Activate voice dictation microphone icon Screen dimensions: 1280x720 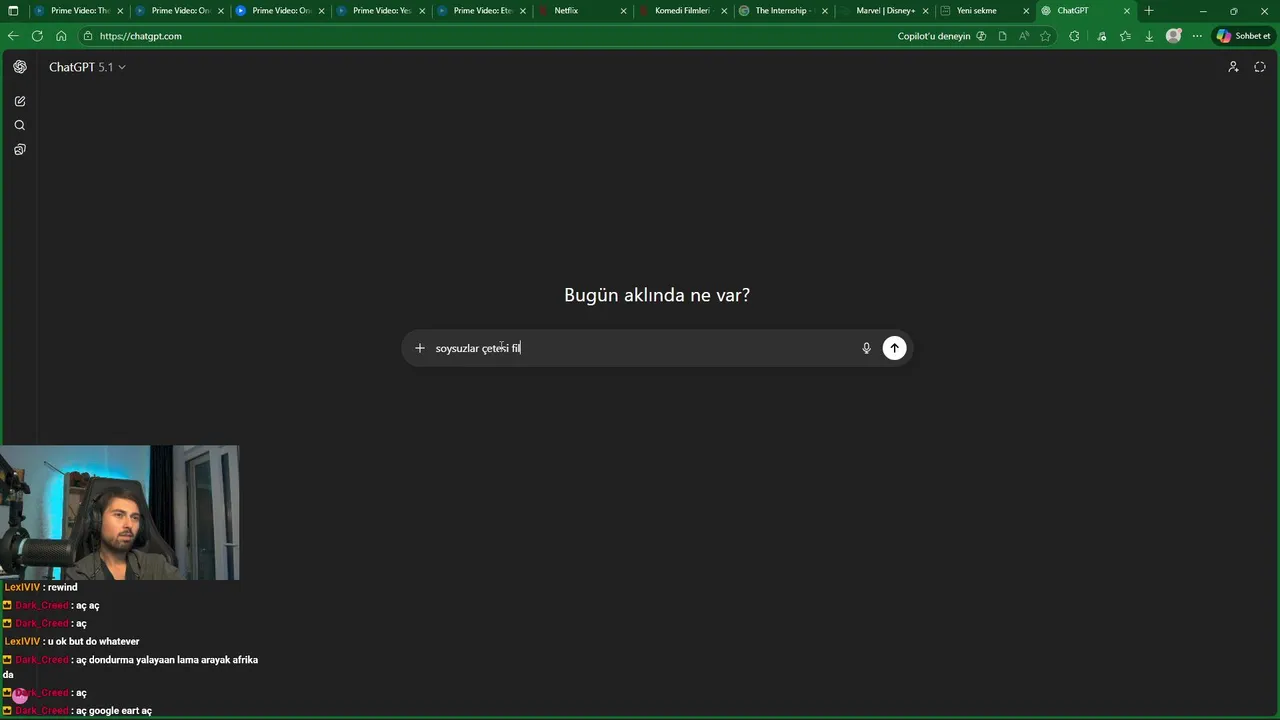866,348
